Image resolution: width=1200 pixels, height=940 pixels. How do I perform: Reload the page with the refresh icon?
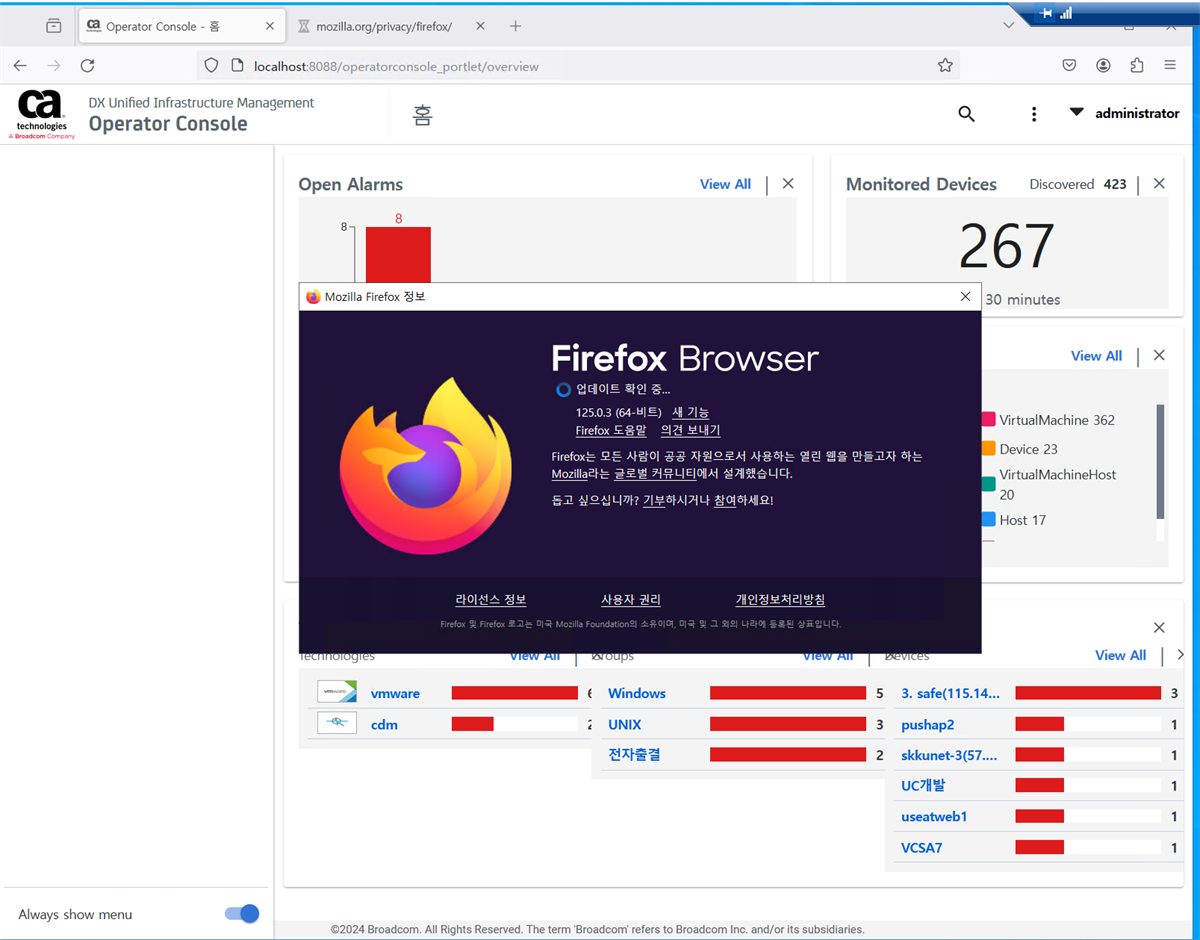(87, 64)
